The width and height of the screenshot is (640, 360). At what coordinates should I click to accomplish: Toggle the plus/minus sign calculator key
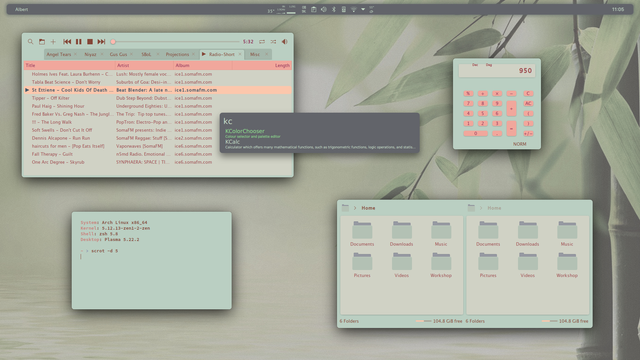(528, 133)
